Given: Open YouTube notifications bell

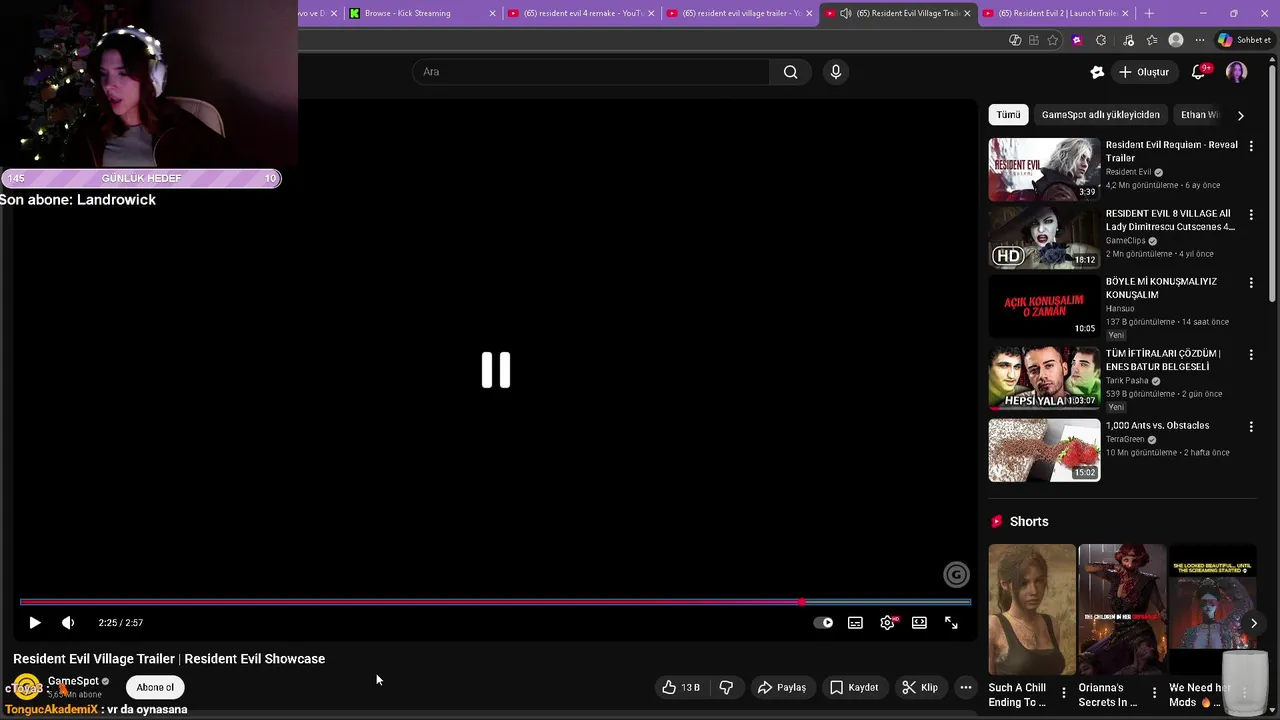Looking at the screenshot, I should (x=1198, y=72).
